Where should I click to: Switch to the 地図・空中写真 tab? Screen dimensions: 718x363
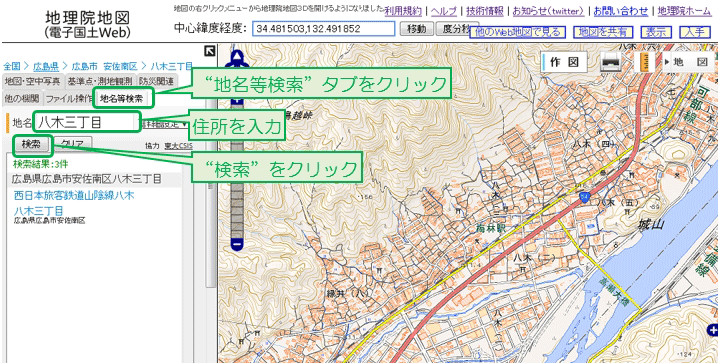(32, 81)
